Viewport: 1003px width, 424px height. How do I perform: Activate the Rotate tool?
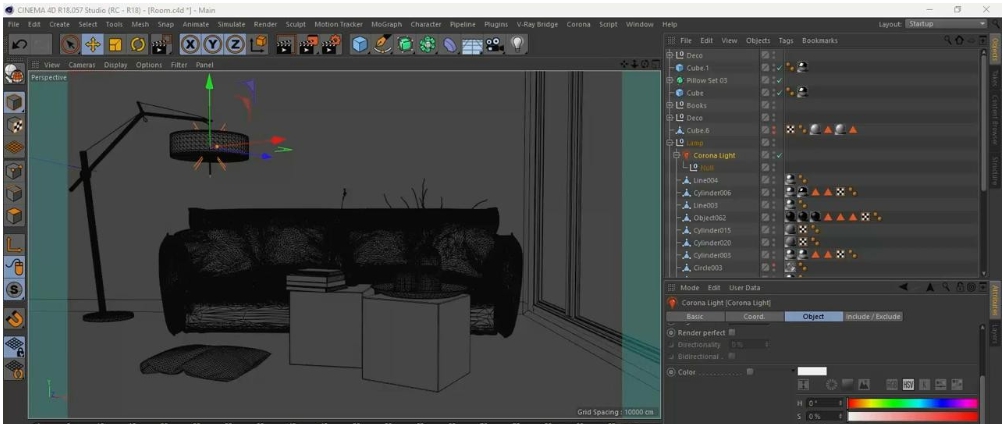pos(137,44)
